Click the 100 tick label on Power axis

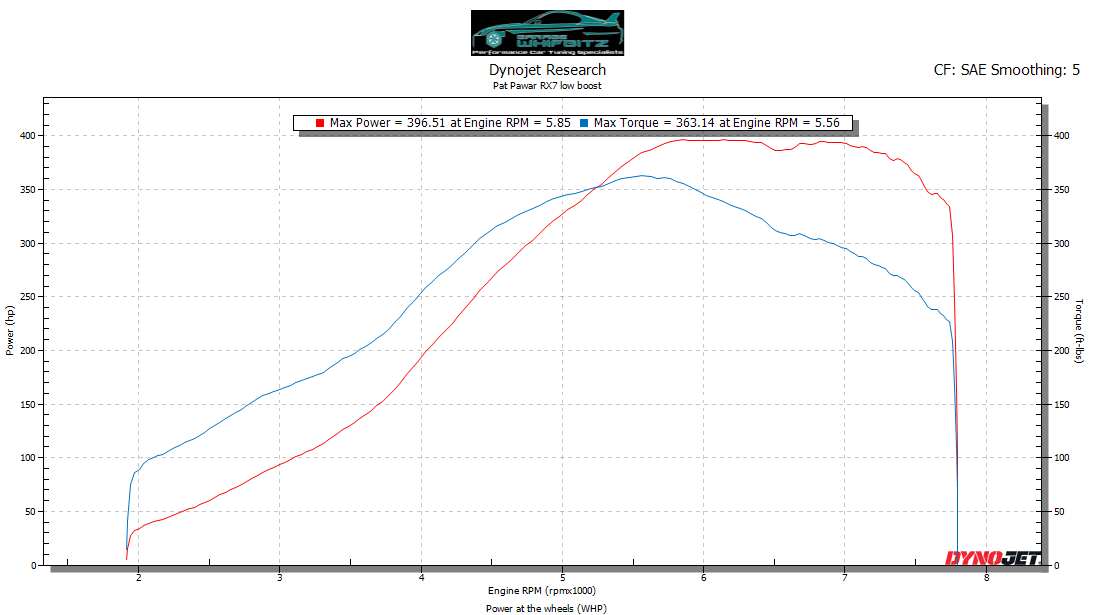pyautogui.click(x=28, y=458)
